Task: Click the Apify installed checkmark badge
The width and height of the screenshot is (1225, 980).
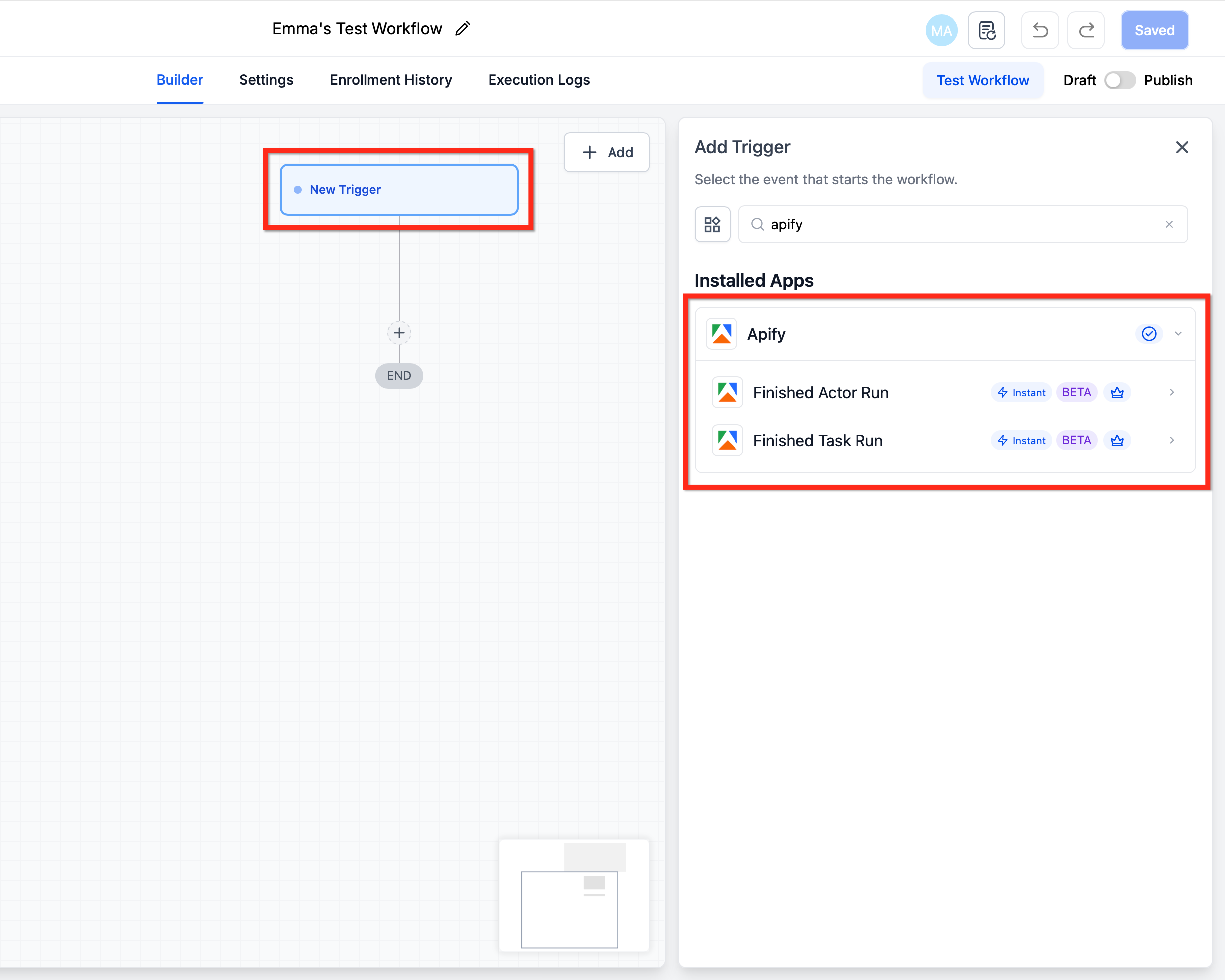Action: 1149,334
